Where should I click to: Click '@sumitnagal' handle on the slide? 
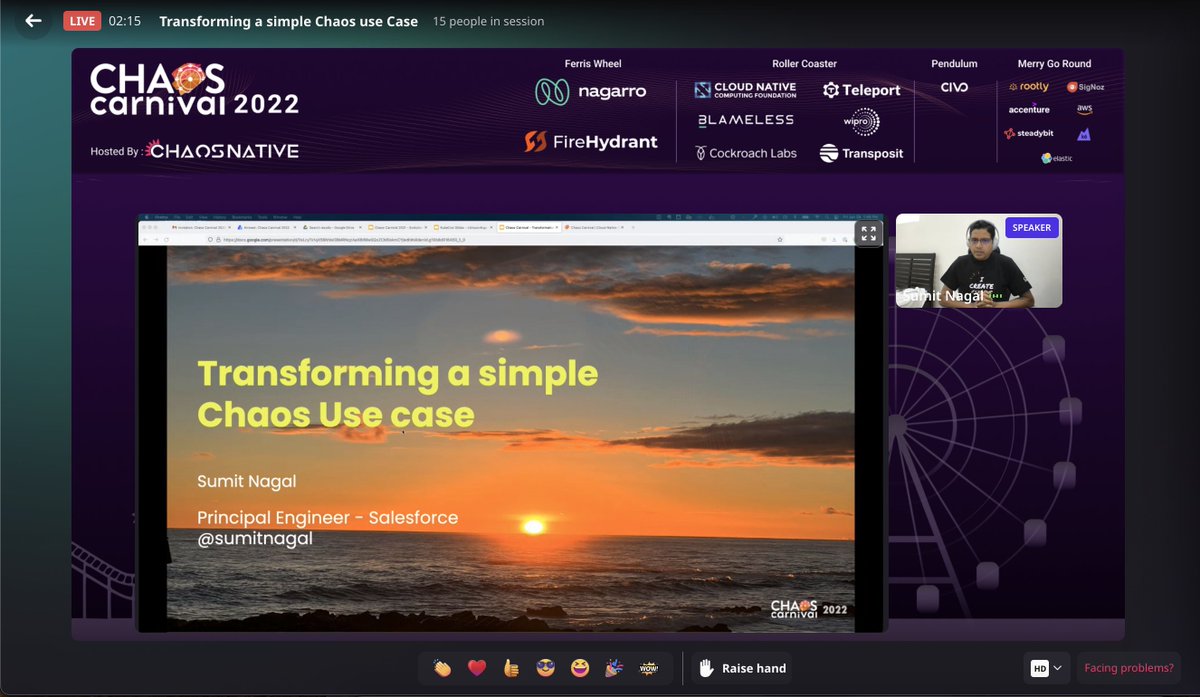tap(255, 538)
